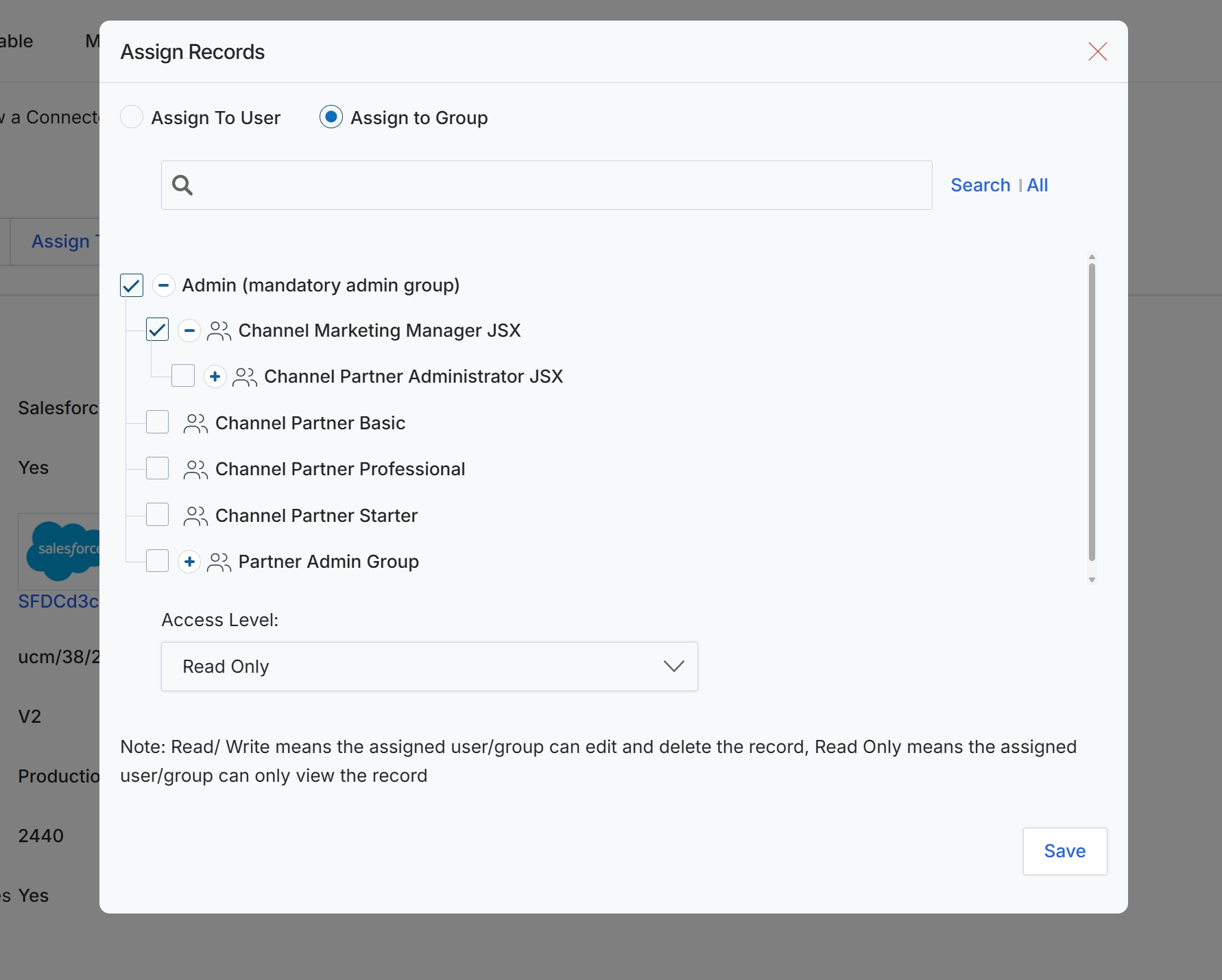The width and height of the screenshot is (1222, 980).
Task: Click the Assign Records dialog title
Action: (193, 52)
